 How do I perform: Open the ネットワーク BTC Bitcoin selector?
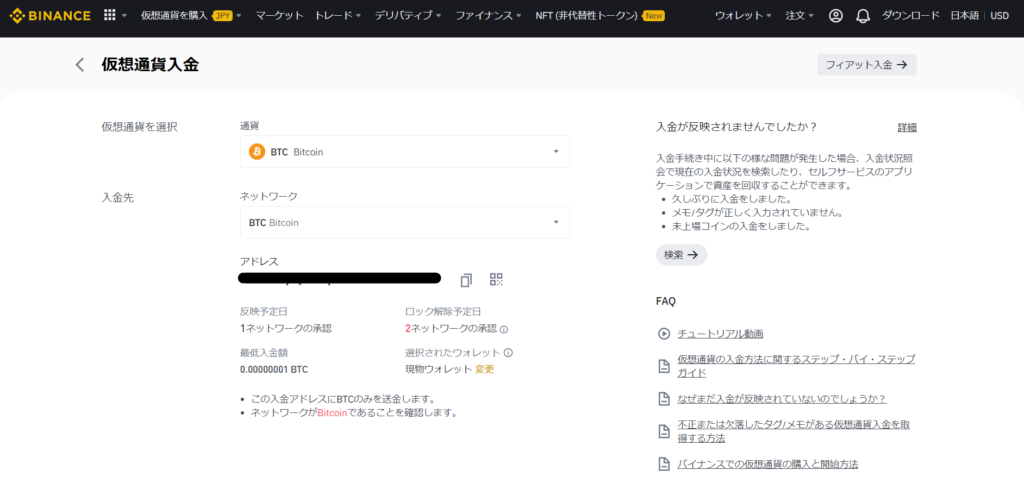pyautogui.click(x=405, y=222)
